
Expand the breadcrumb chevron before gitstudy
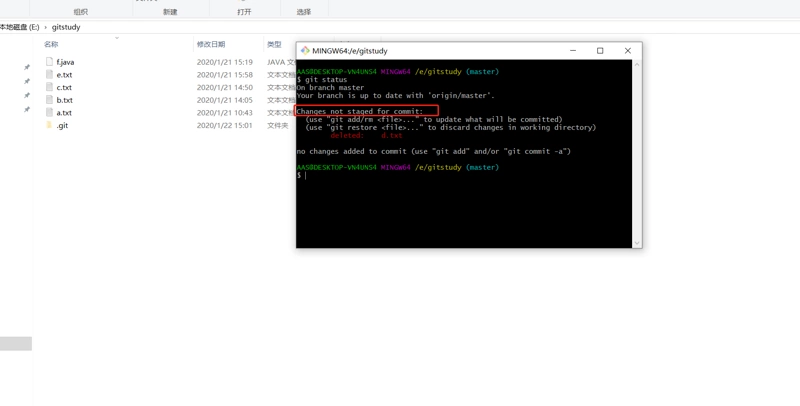[x=45, y=27]
